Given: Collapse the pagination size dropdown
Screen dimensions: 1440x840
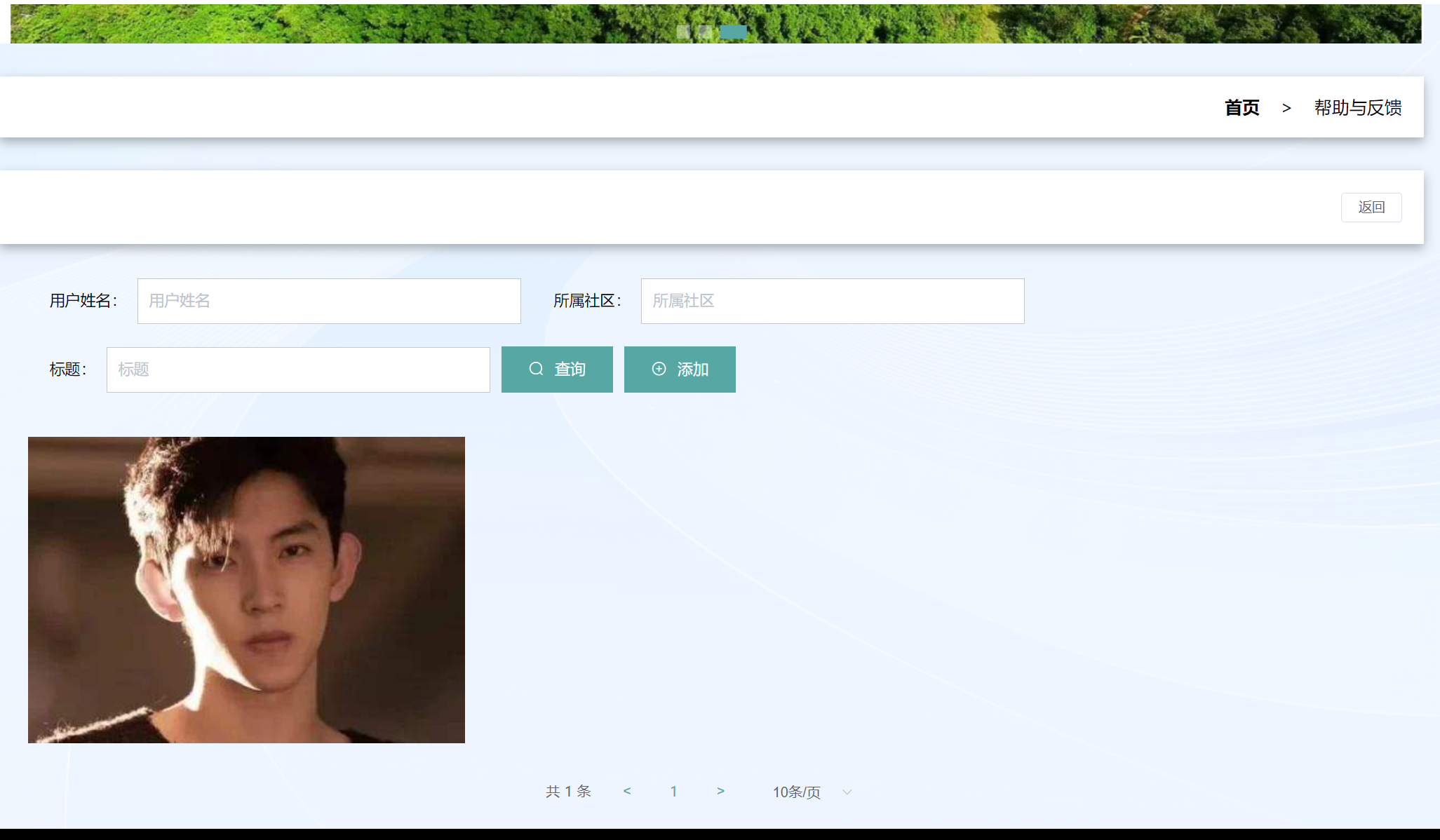Looking at the screenshot, I should 847,792.
